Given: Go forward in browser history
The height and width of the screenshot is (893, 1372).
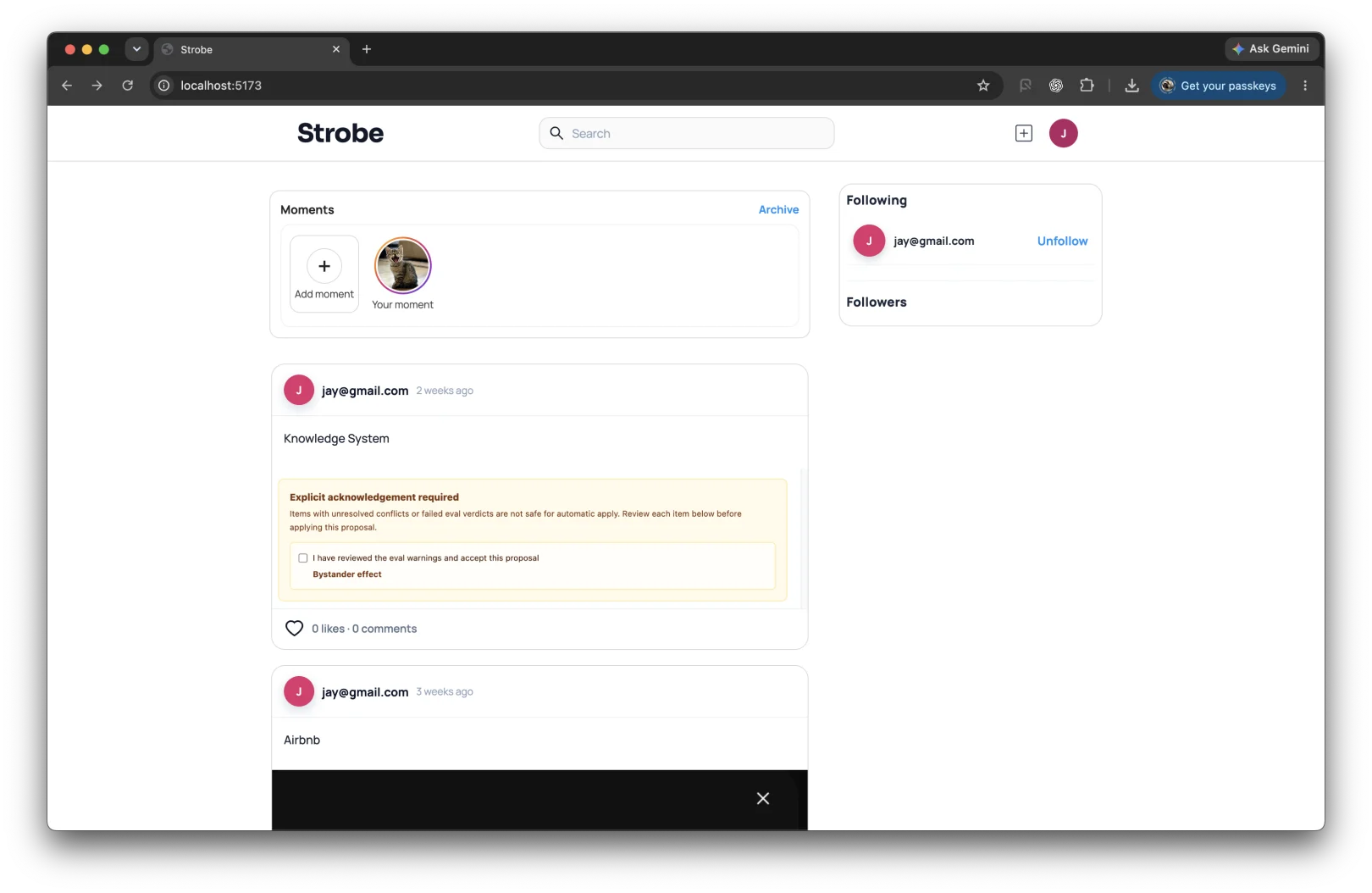Looking at the screenshot, I should tap(97, 86).
